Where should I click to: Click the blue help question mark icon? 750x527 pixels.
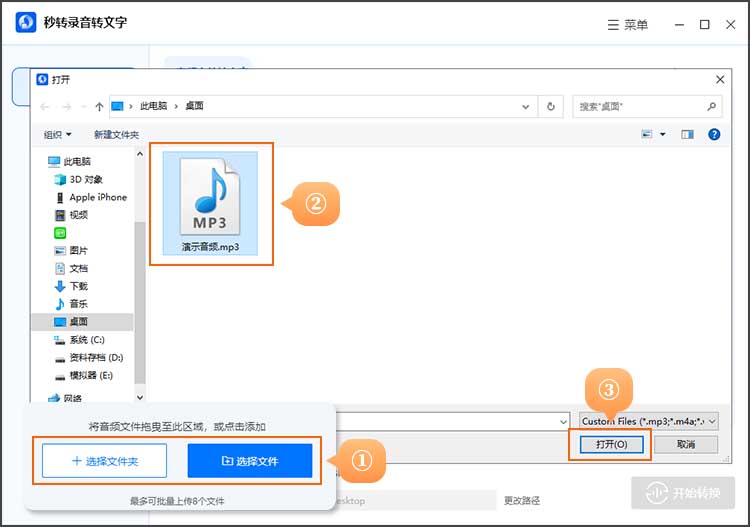pyautogui.click(x=714, y=134)
